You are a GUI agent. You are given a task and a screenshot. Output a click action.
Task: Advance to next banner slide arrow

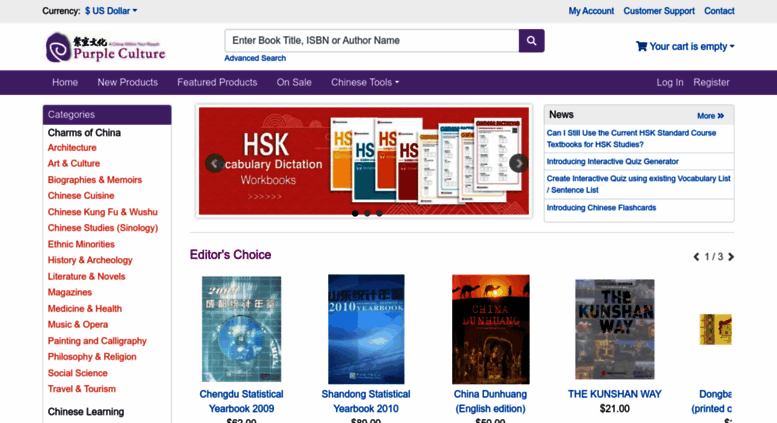pos(518,163)
